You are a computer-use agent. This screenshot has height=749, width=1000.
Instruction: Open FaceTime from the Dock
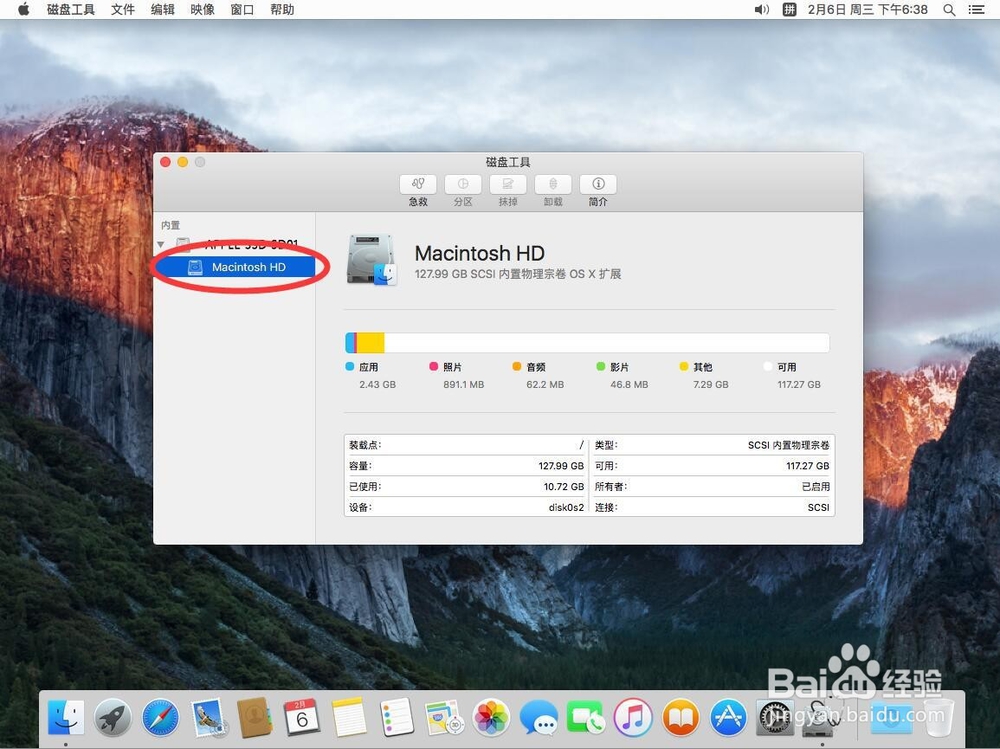585,717
